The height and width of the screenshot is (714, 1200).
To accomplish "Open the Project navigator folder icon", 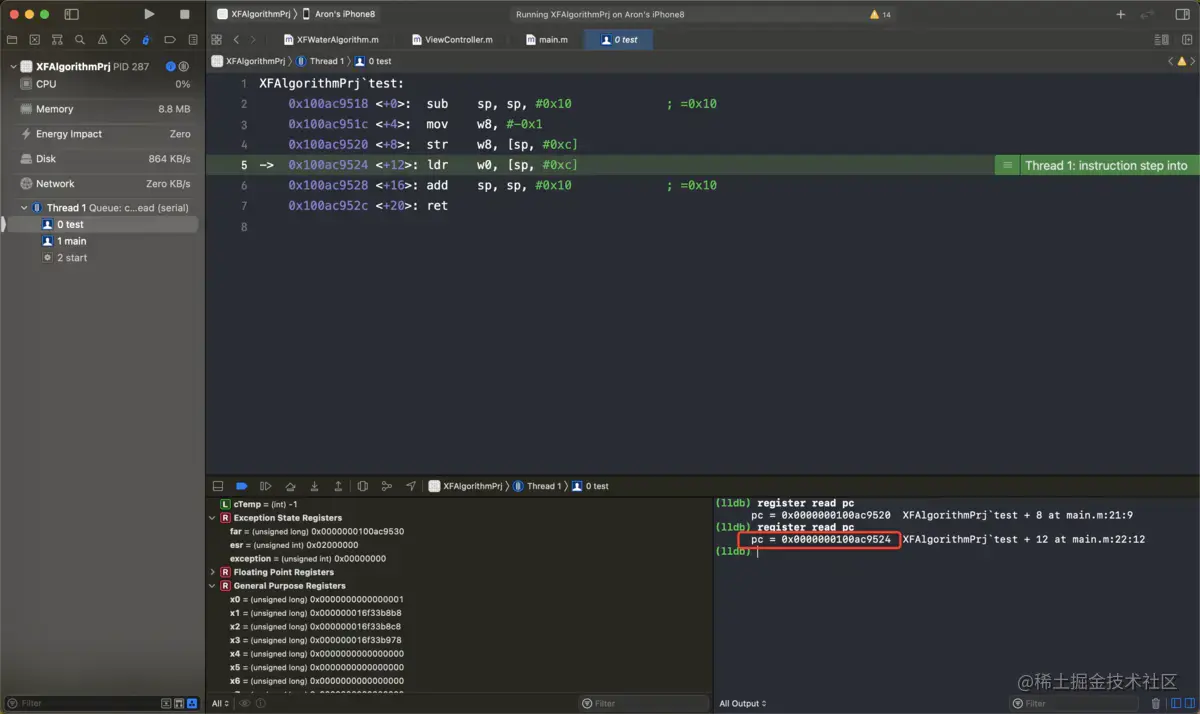I will point(12,40).
